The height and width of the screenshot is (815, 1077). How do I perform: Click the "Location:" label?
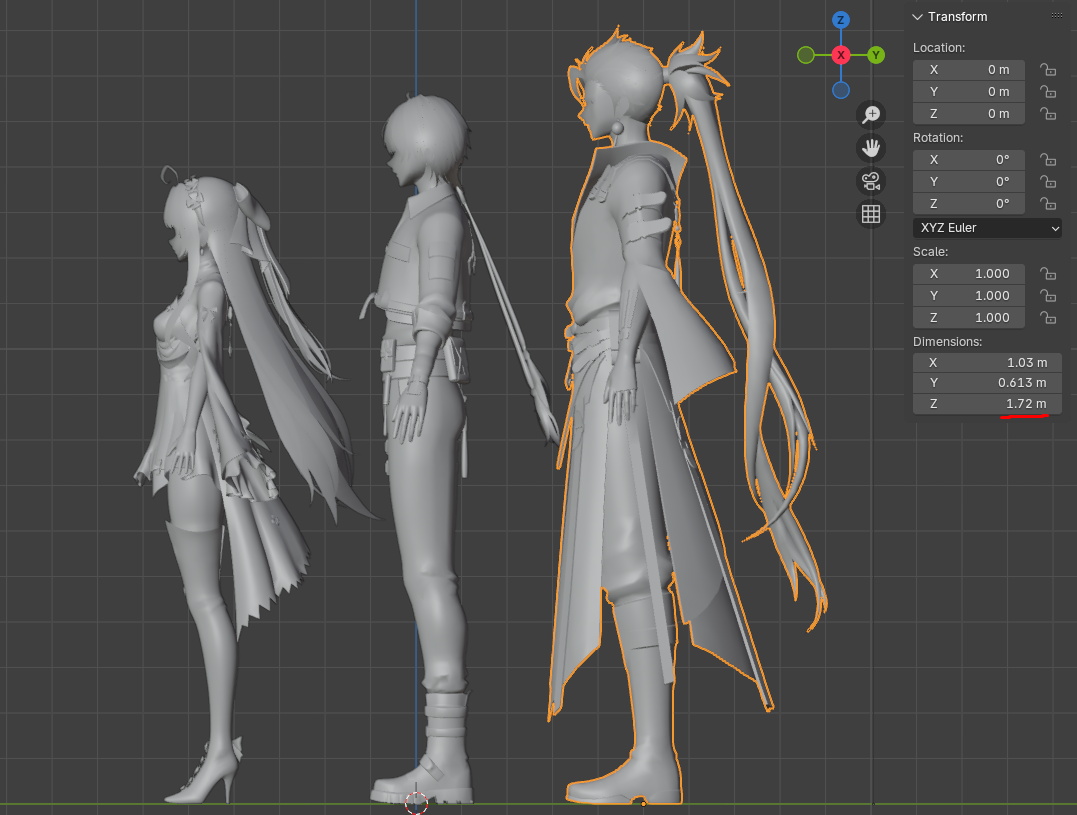coord(939,48)
